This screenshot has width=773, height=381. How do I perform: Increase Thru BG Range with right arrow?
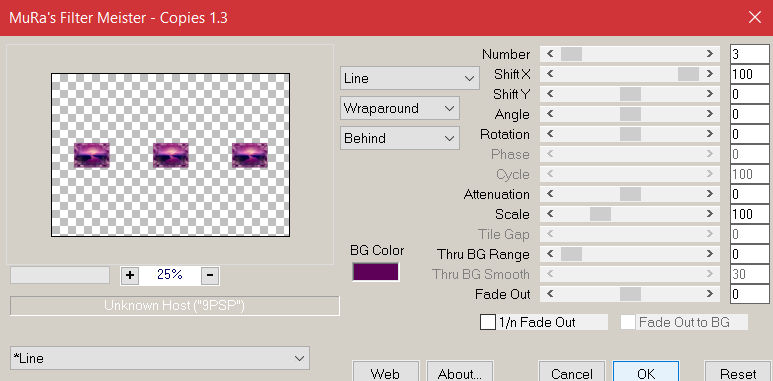click(709, 254)
